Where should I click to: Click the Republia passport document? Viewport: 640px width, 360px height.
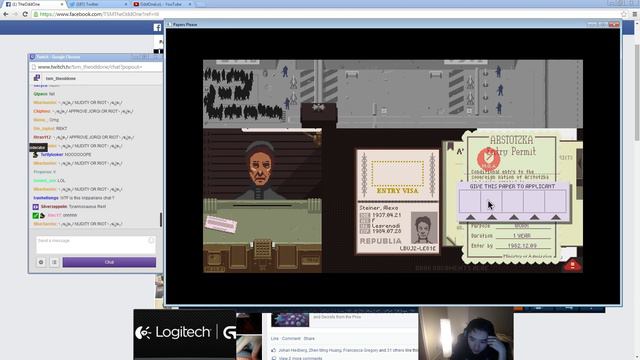click(398, 202)
